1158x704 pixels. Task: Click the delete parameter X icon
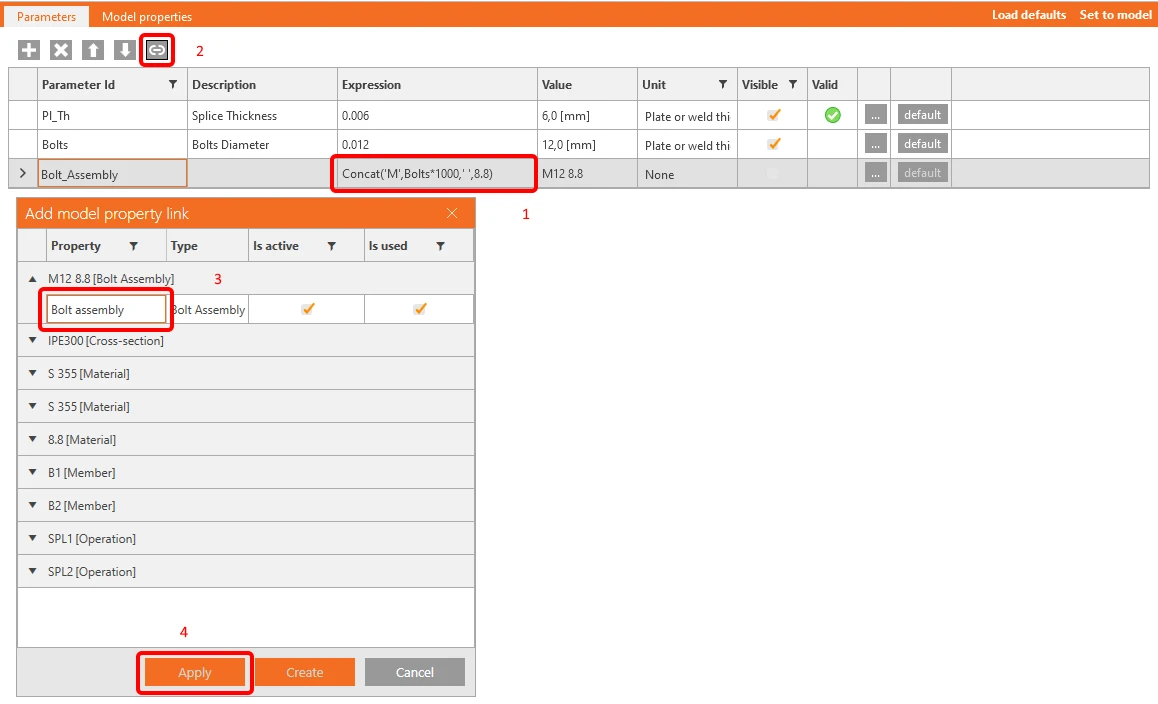coord(61,50)
